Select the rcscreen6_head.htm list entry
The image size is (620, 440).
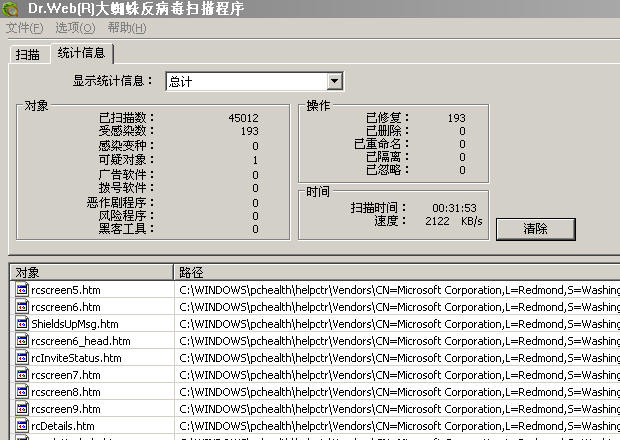tap(81, 341)
